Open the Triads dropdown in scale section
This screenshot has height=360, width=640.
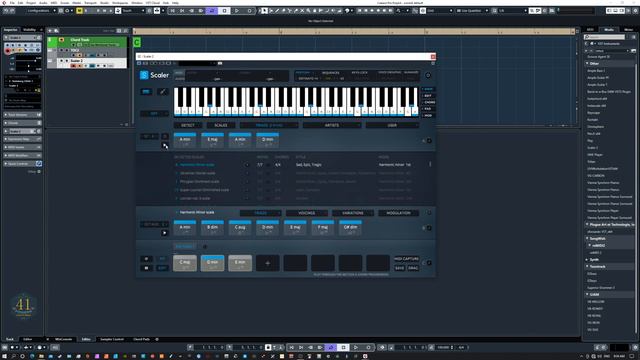click(260, 213)
